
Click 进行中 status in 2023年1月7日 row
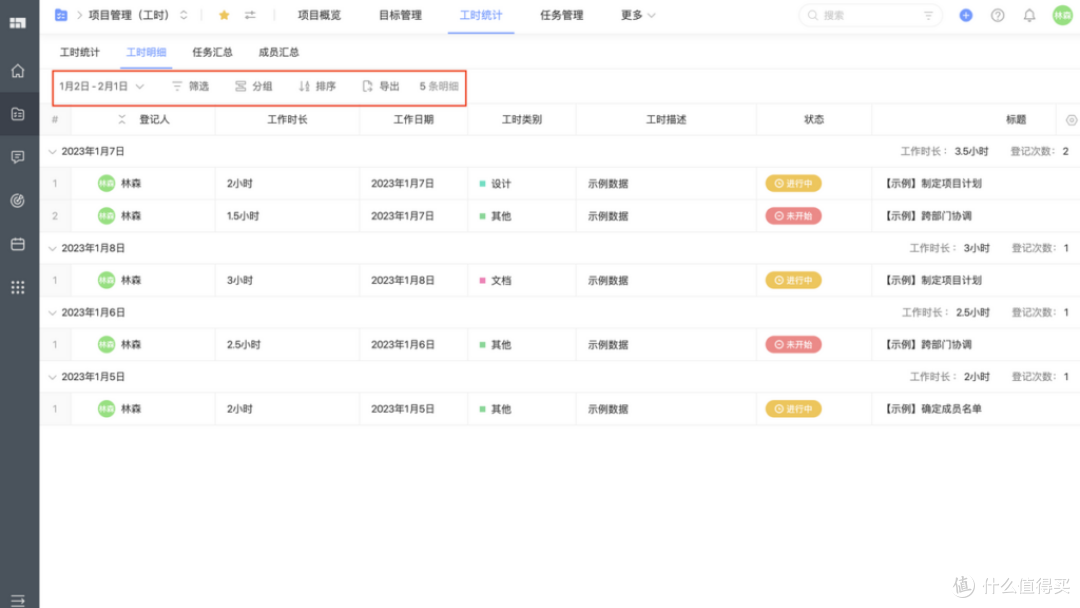[793, 184]
